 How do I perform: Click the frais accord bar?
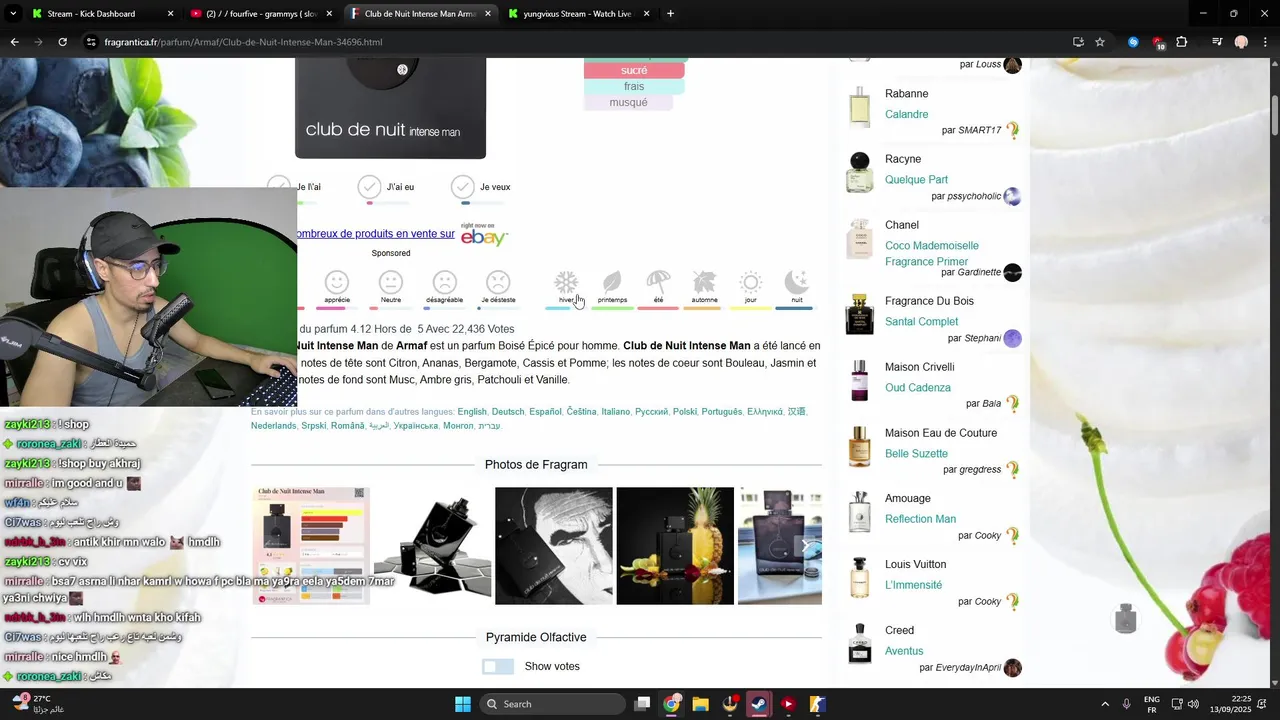pyautogui.click(x=634, y=87)
